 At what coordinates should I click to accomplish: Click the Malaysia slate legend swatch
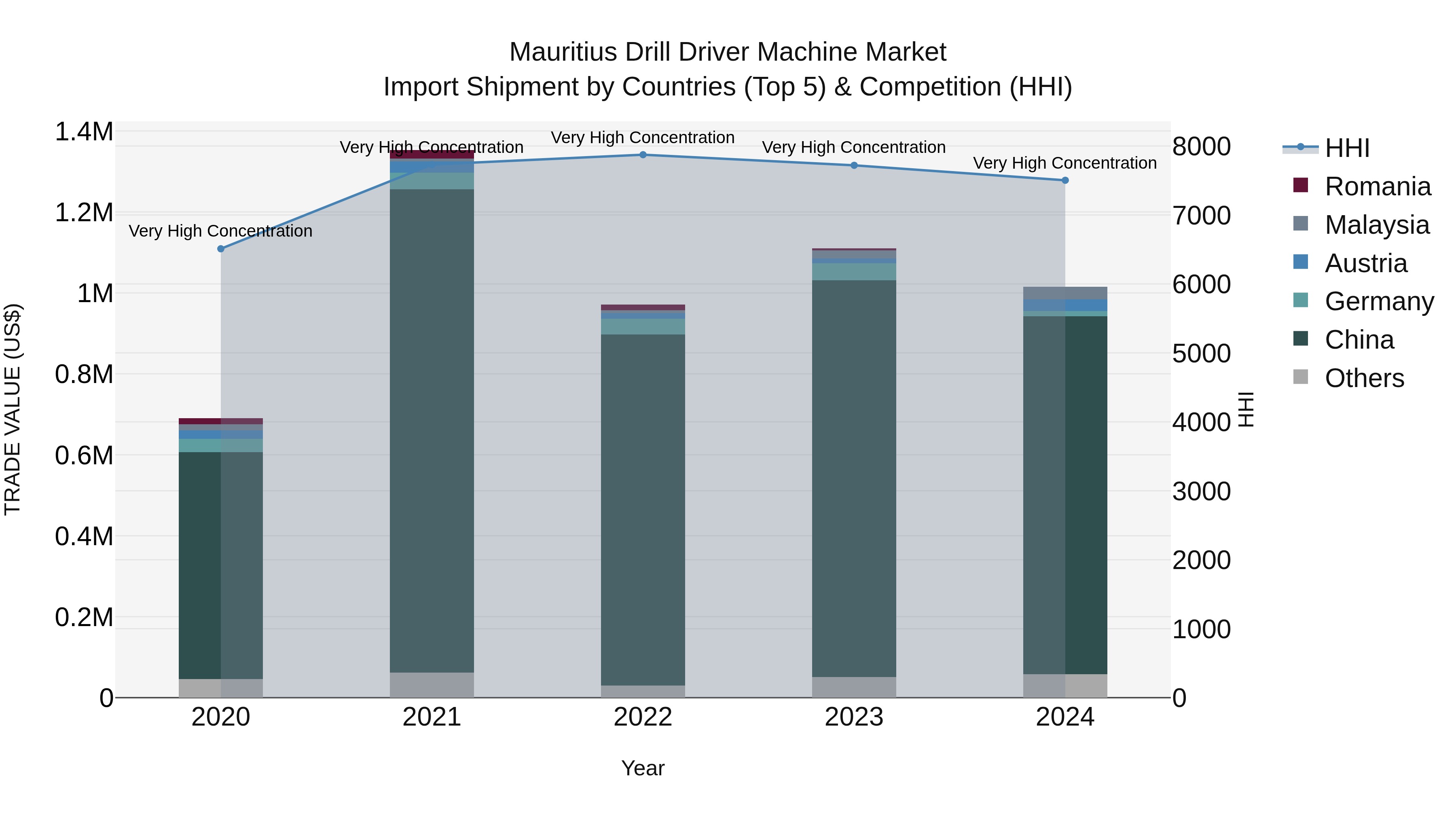pos(1301,223)
